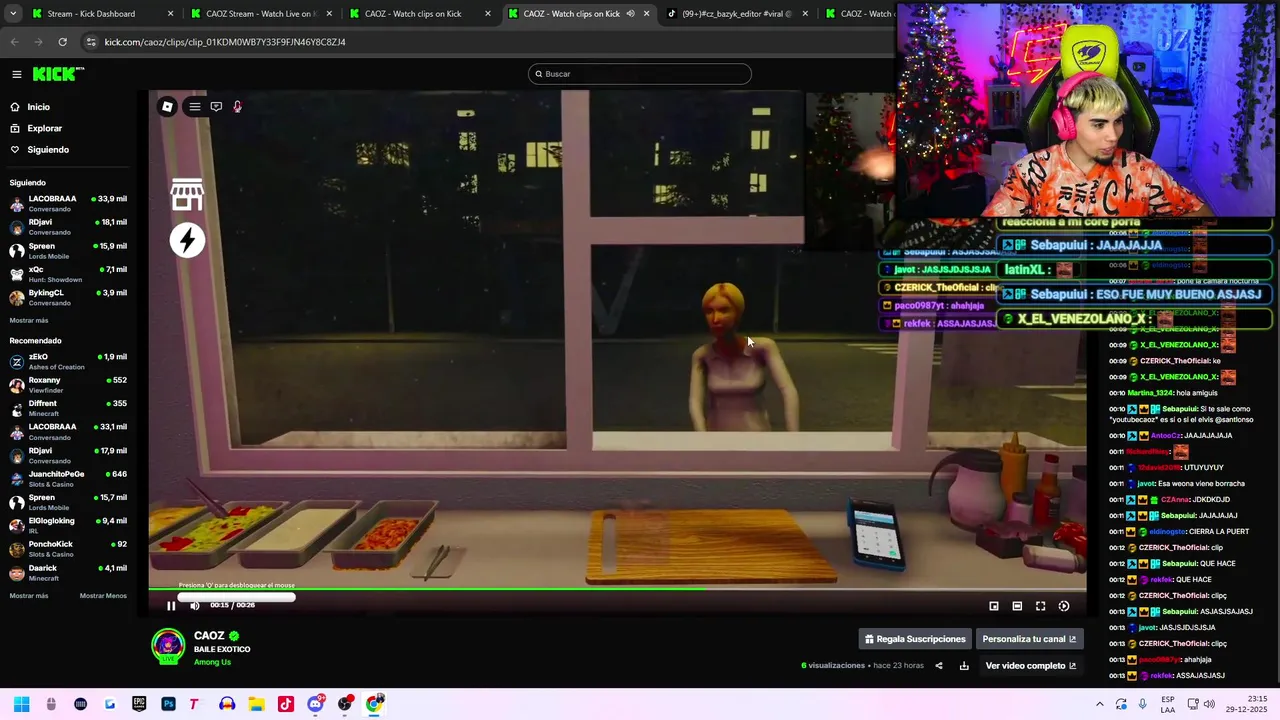Open TikTok app from taskbar
Screen dimensions: 1280x720
285,704
